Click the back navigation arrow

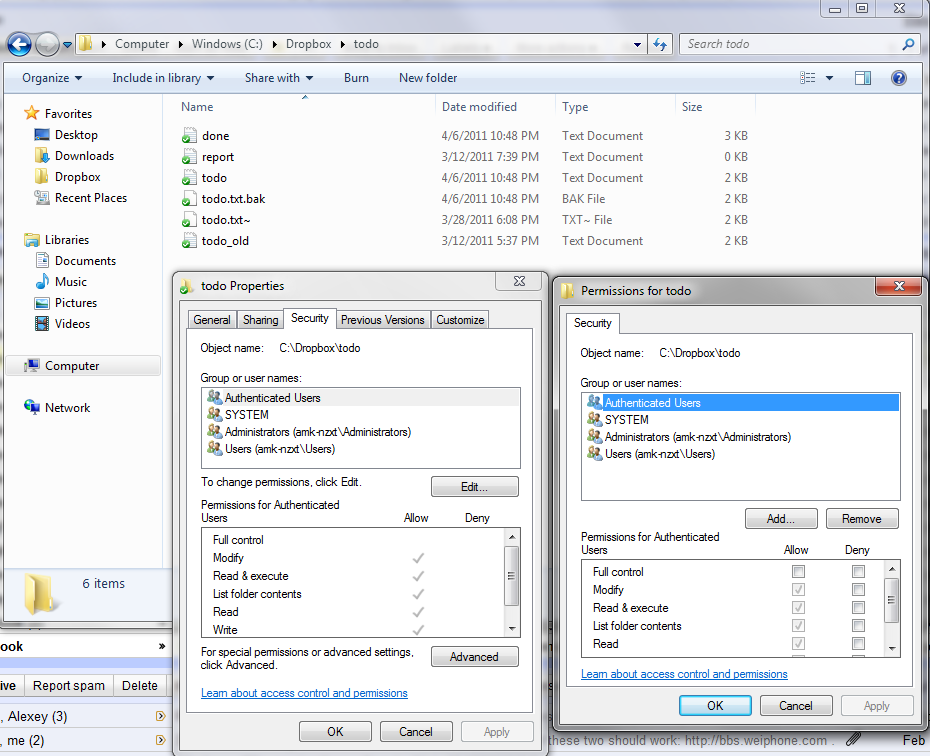pyautogui.click(x=20, y=44)
